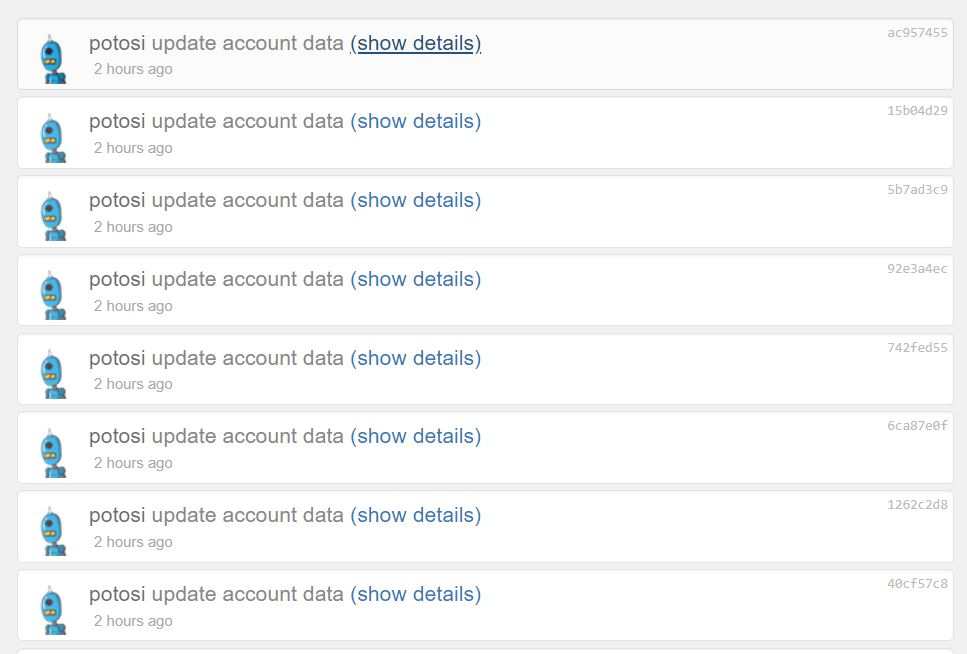This screenshot has height=654, width=967.
Task: Reveal details of commit 742fed55
Action: coord(416,358)
